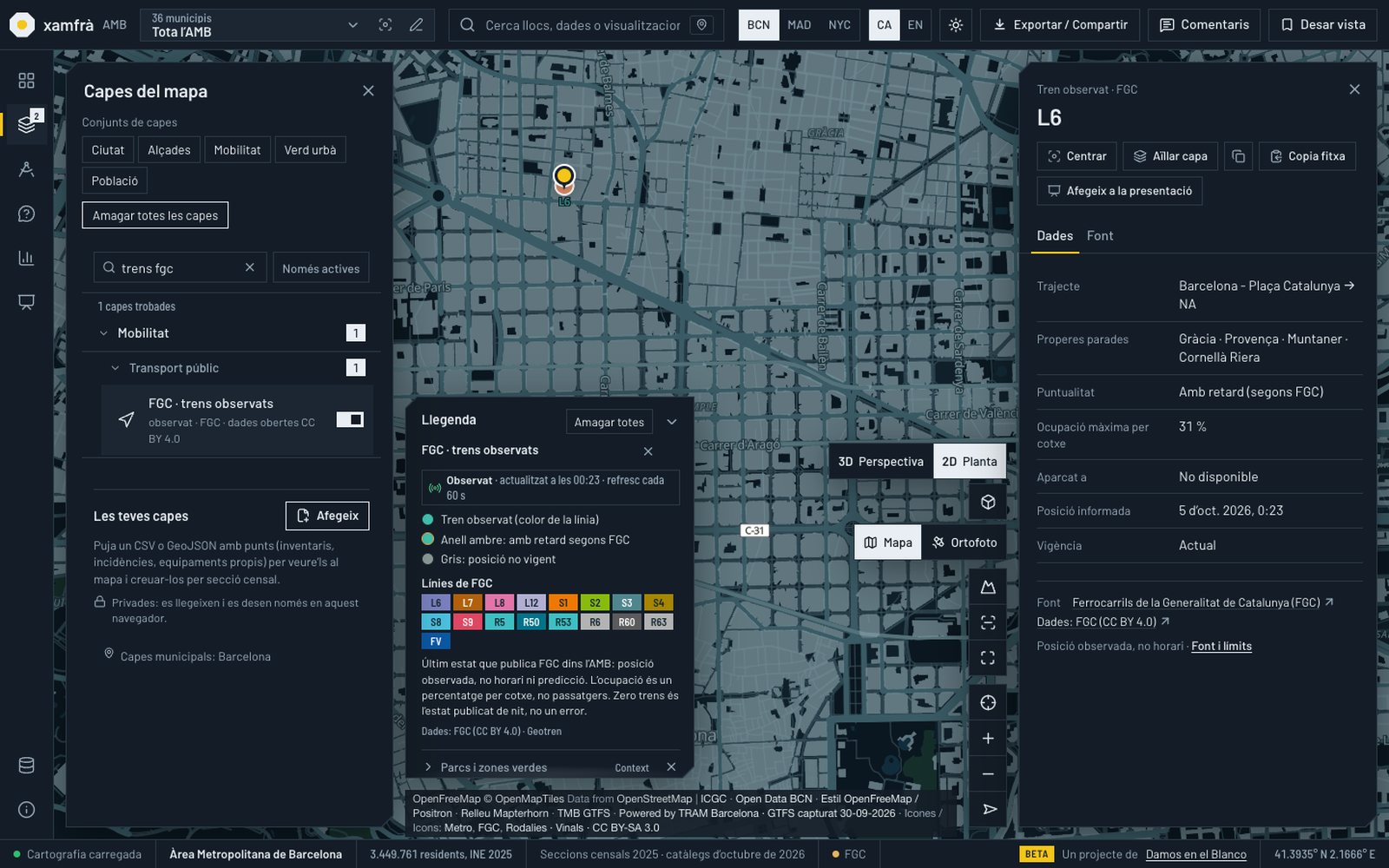1389x868 pixels.
Task: Collapse the Llegenda panel chevron
Action: tap(672, 422)
